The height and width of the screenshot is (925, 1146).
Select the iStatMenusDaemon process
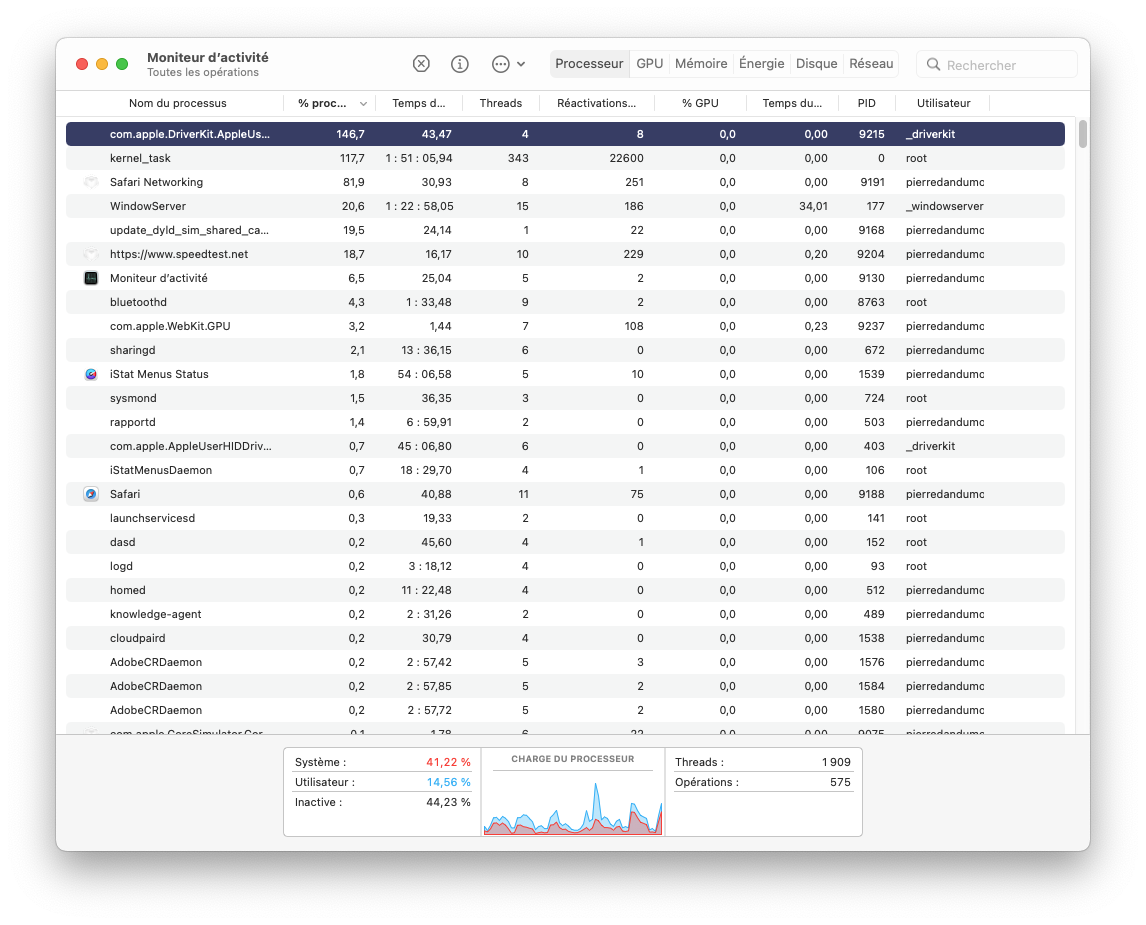pos(565,471)
